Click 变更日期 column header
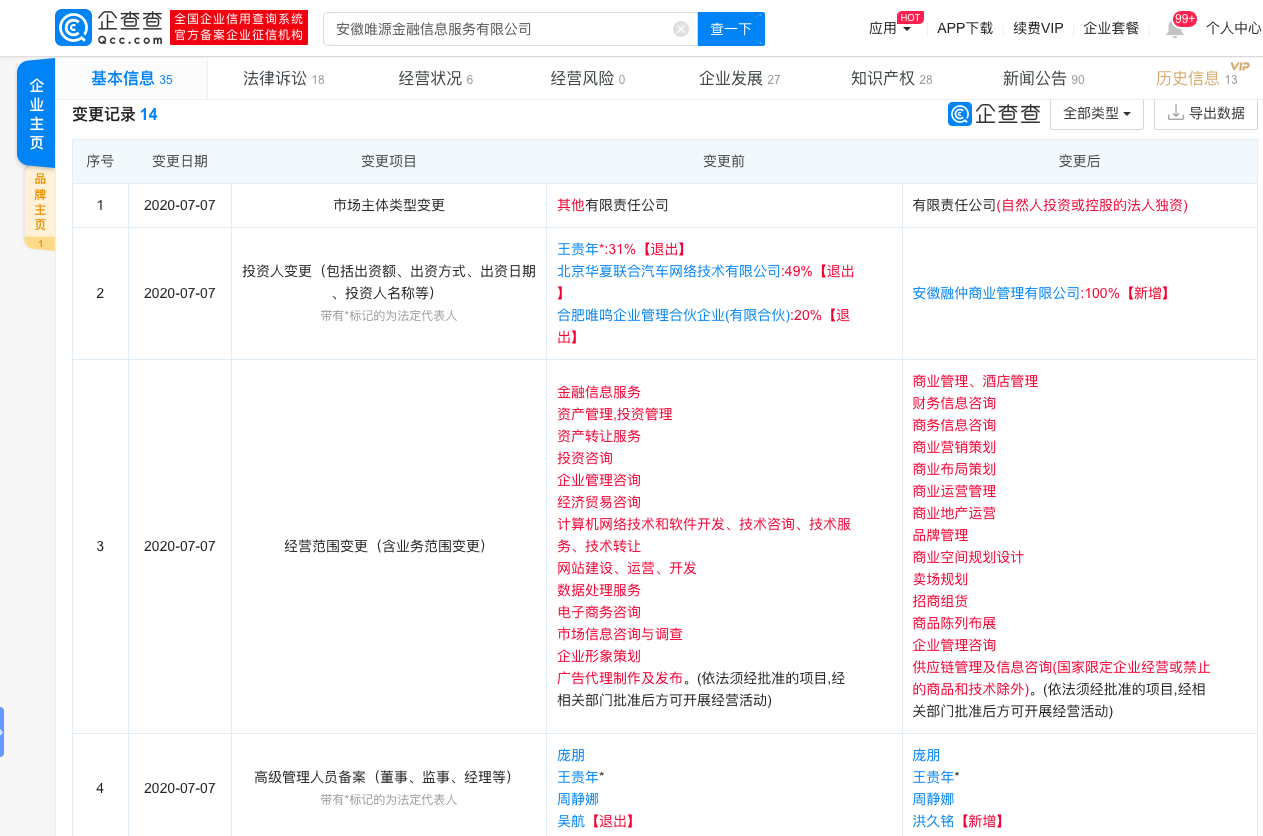The width and height of the screenshot is (1263, 836). [x=180, y=161]
